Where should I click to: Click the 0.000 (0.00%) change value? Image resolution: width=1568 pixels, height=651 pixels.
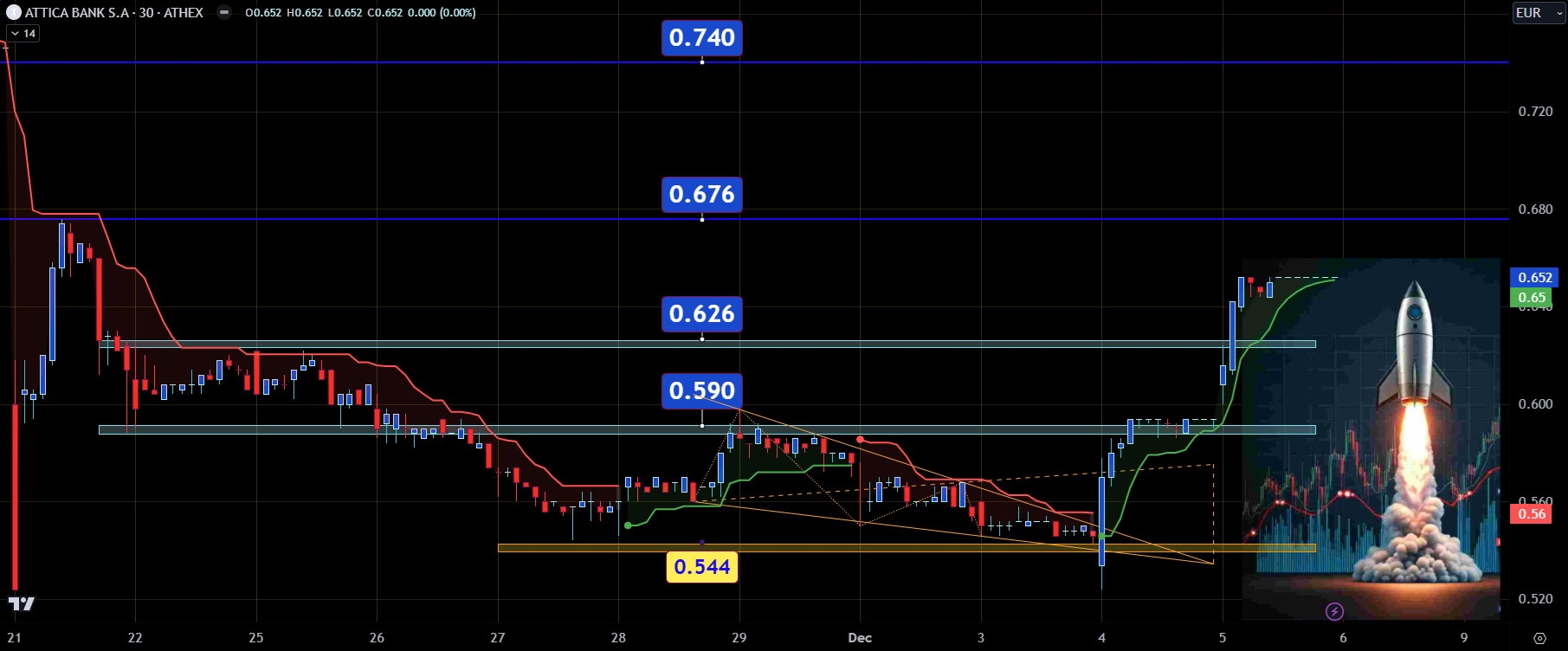click(x=442, y=13)
